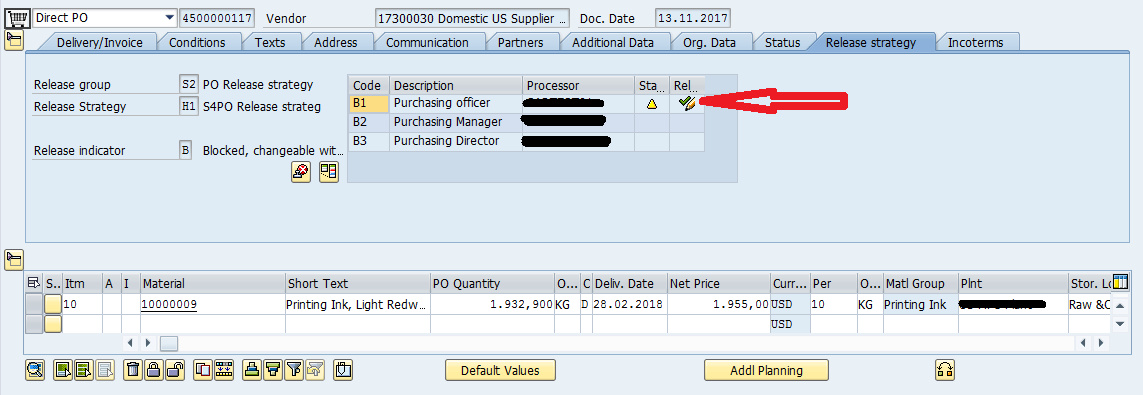The height and width of the screenshot is (395, 1143).
Task: Click the greyed-out deselect items icon
Action: point(105,370)
